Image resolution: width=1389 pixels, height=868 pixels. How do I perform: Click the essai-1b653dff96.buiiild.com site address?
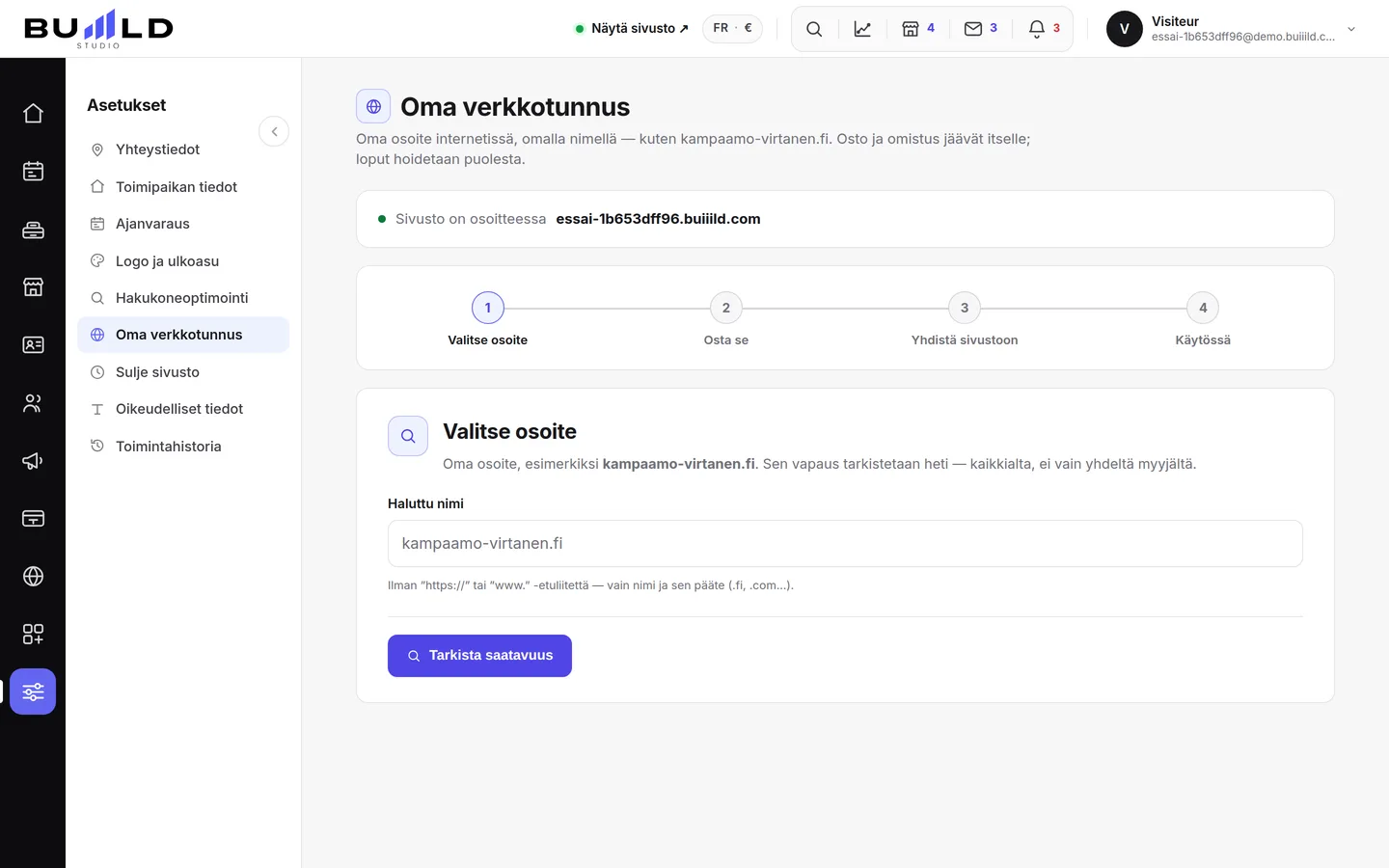coord(659,219)
